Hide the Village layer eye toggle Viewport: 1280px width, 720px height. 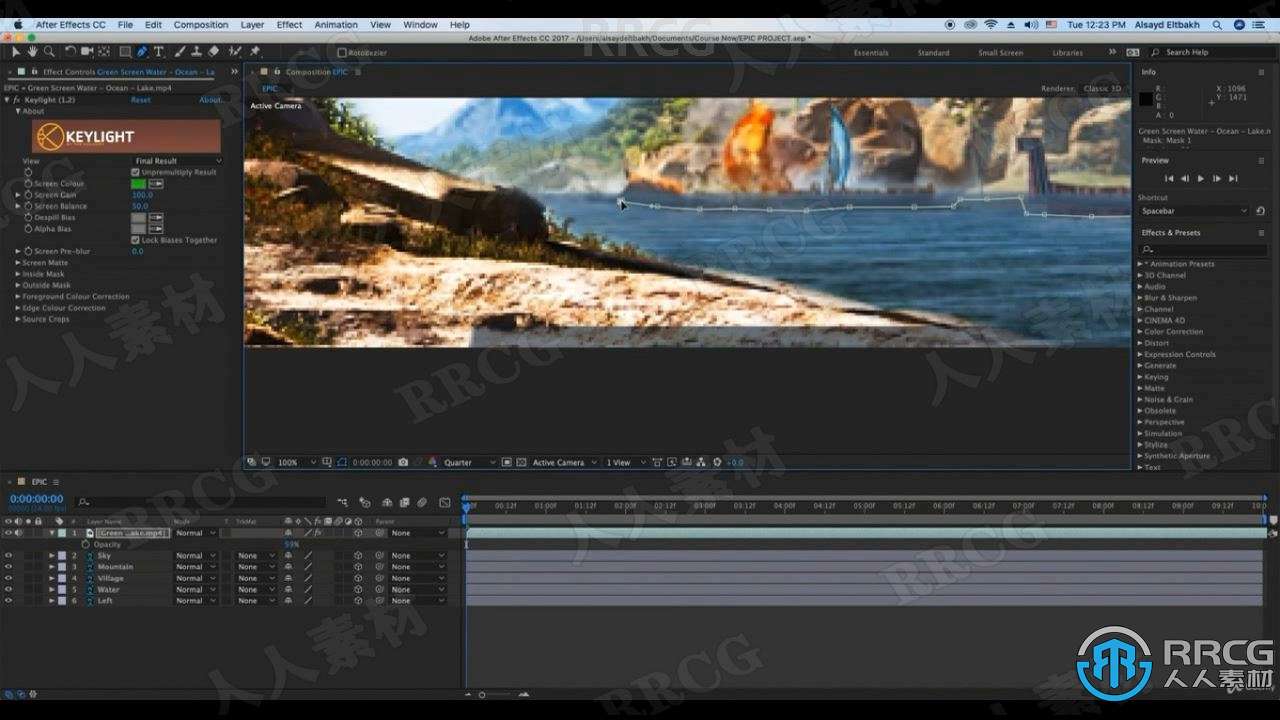click(x=8, y=578)
